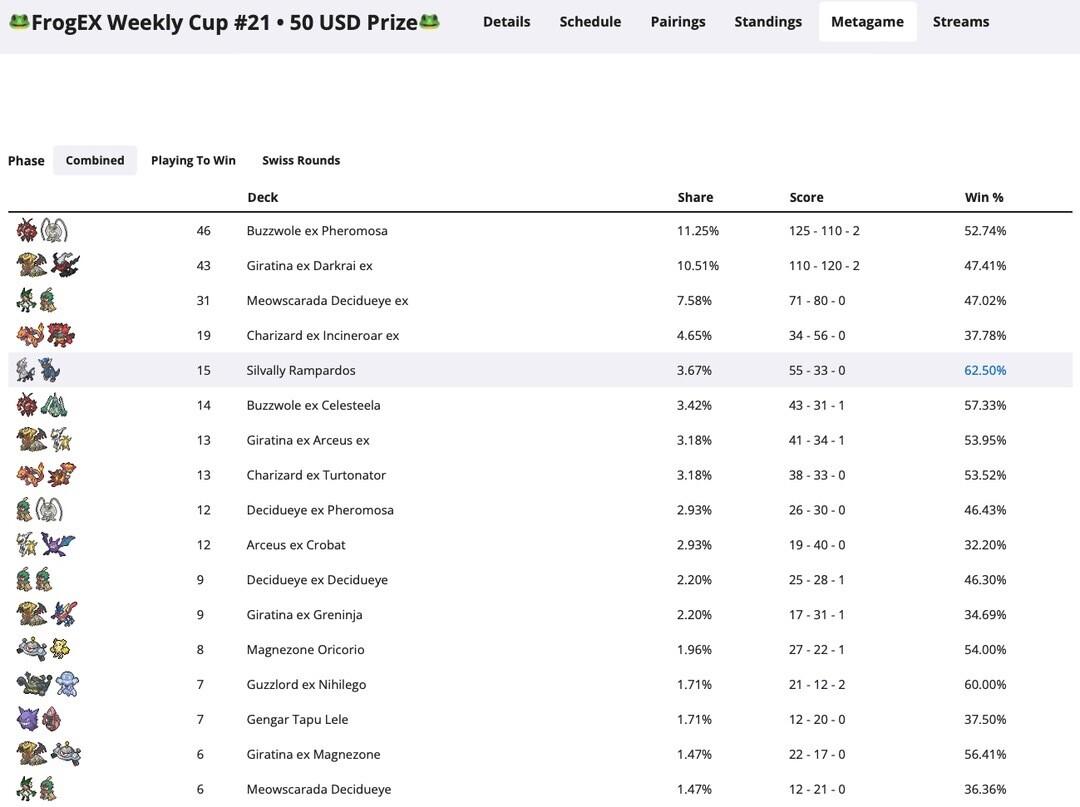
Task: Click the Win % column header
Action: (x=984, y=197)
